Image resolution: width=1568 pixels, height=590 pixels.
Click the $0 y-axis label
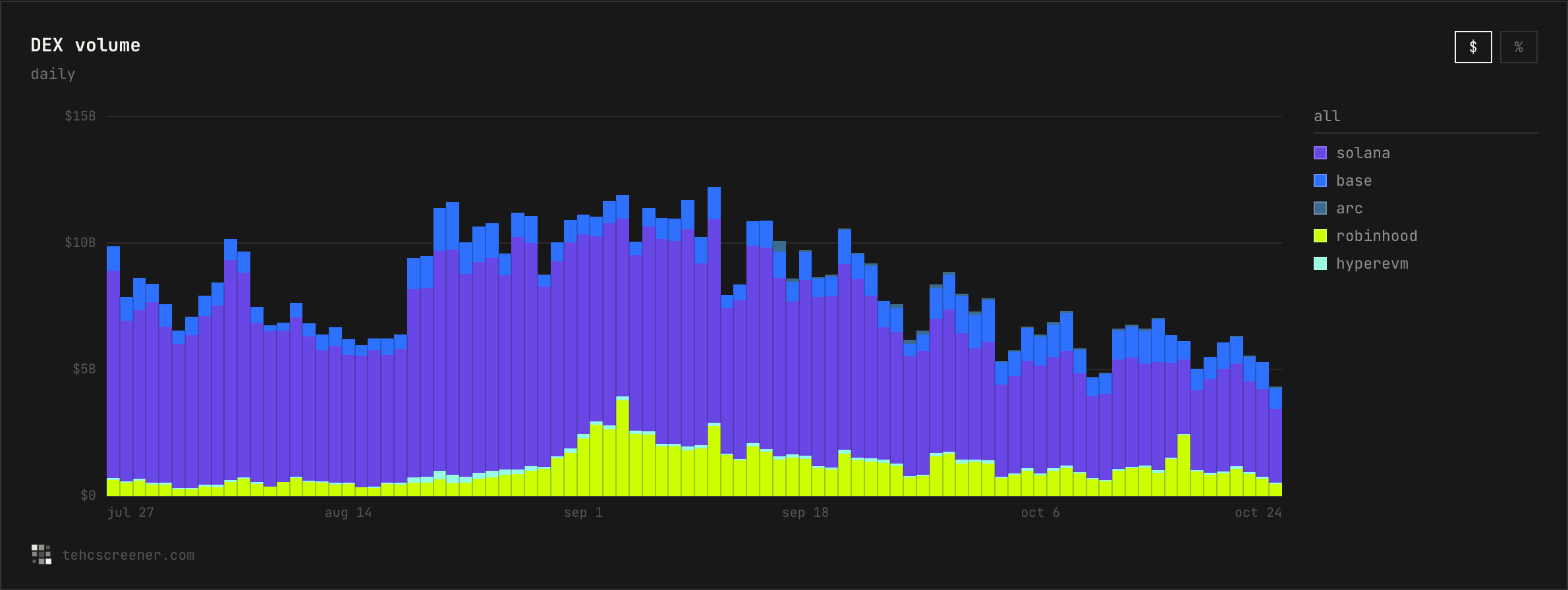coord(88,495)
